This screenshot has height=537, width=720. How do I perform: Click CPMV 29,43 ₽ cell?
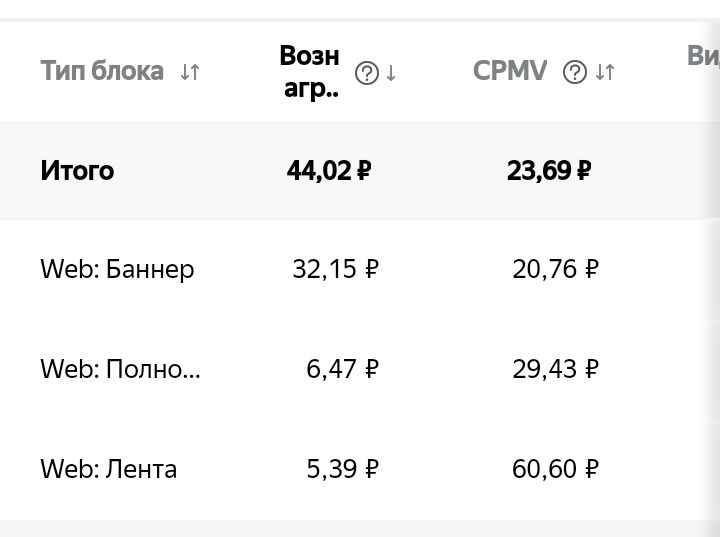[556, 369]
